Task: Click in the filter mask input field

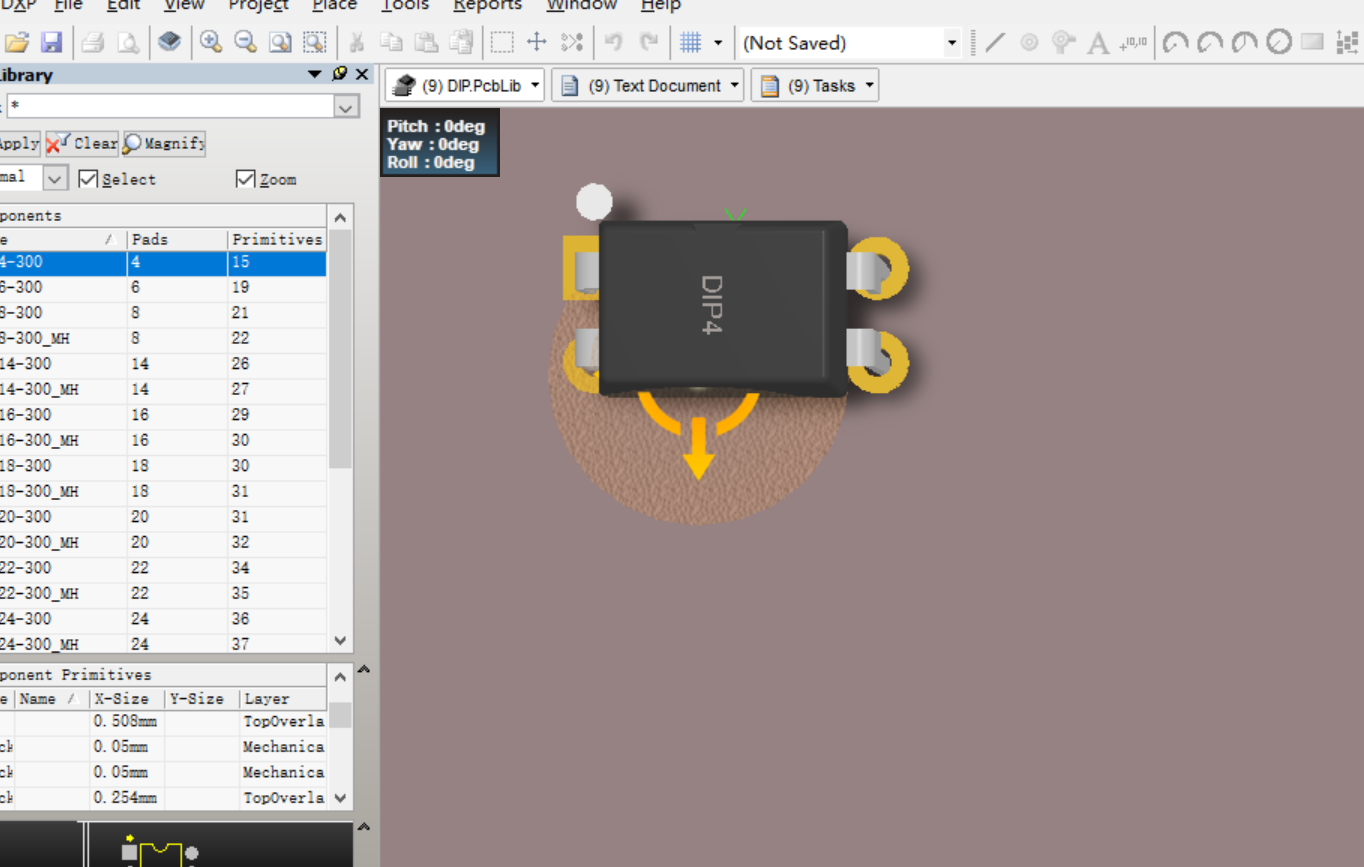Action: tap(170, 106)
